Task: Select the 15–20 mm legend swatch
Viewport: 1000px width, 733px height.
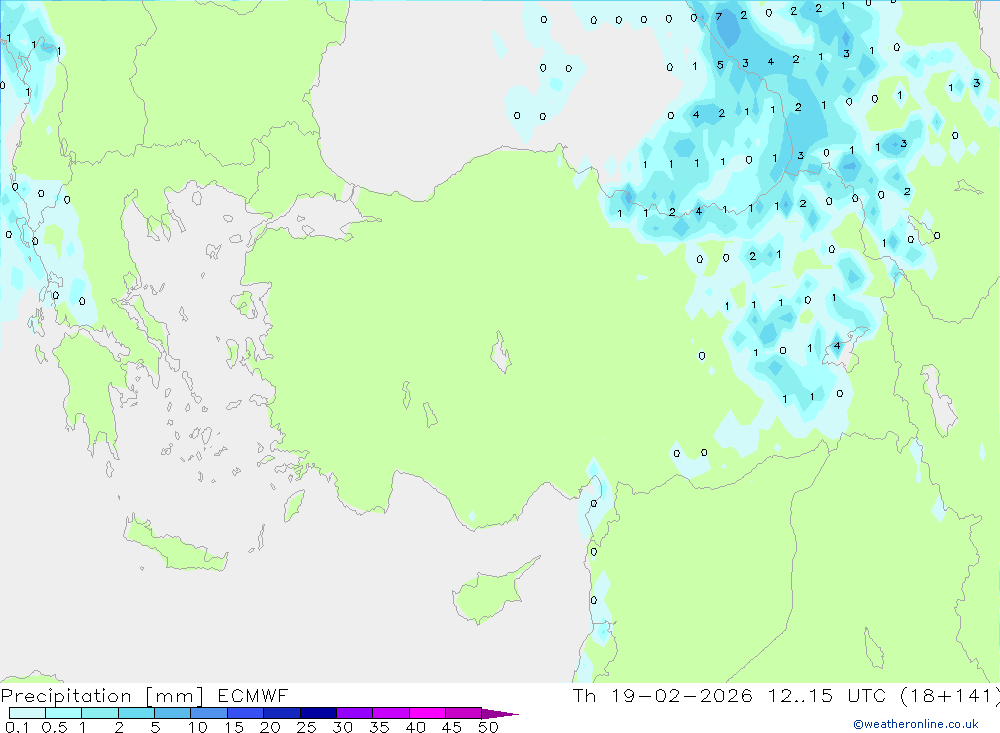Action: pos(246,713)
